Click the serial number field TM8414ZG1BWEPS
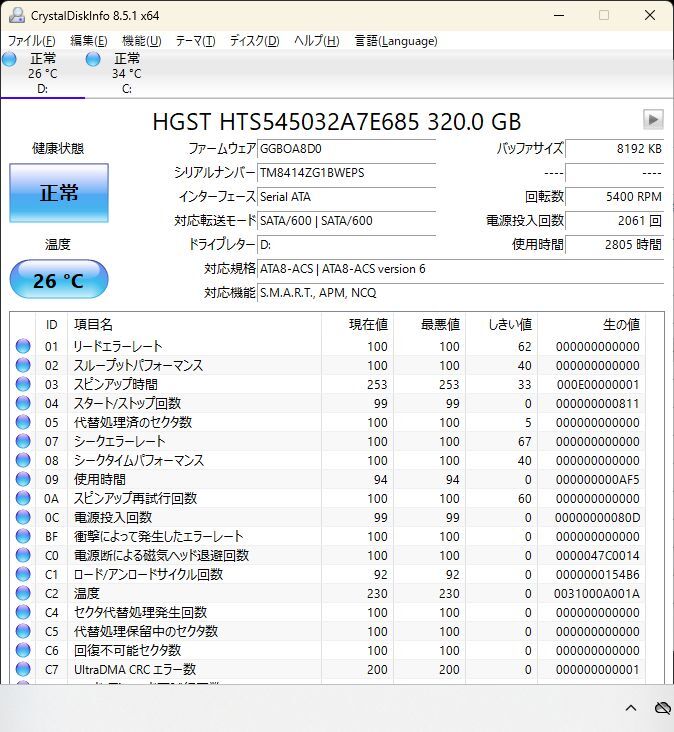Image resolution: width=674 pixels, height=732 pixels. pos(346,173)
